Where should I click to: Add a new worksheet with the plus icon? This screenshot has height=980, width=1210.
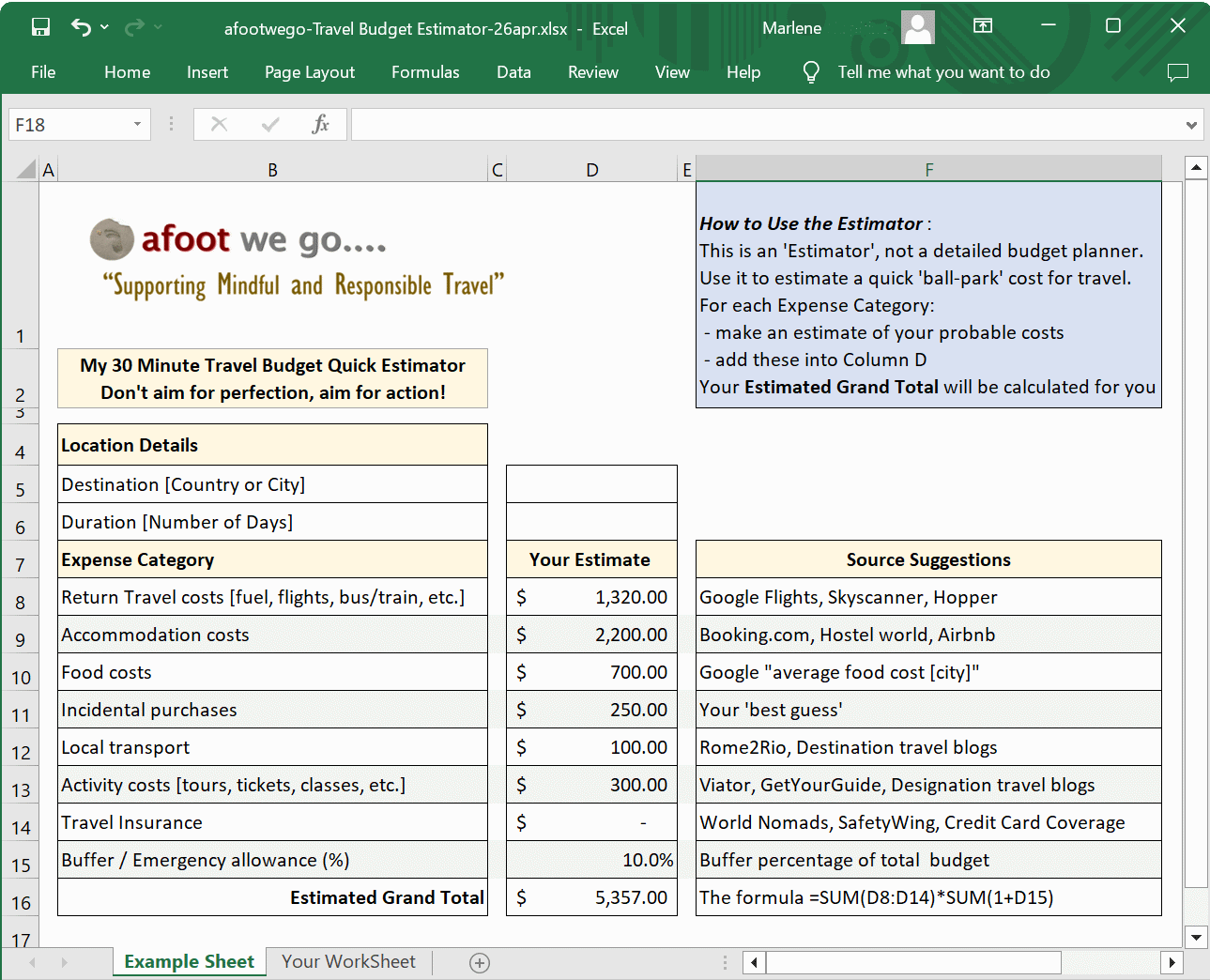pyautogui.click(x=479, y=962)
